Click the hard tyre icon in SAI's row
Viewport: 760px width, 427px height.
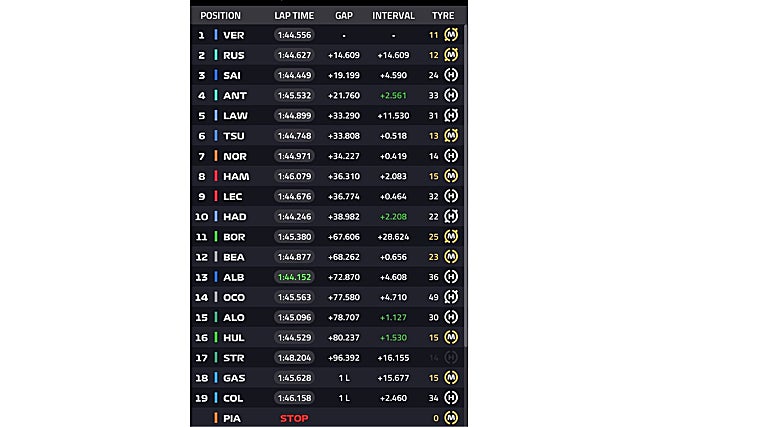pos(451,75)
